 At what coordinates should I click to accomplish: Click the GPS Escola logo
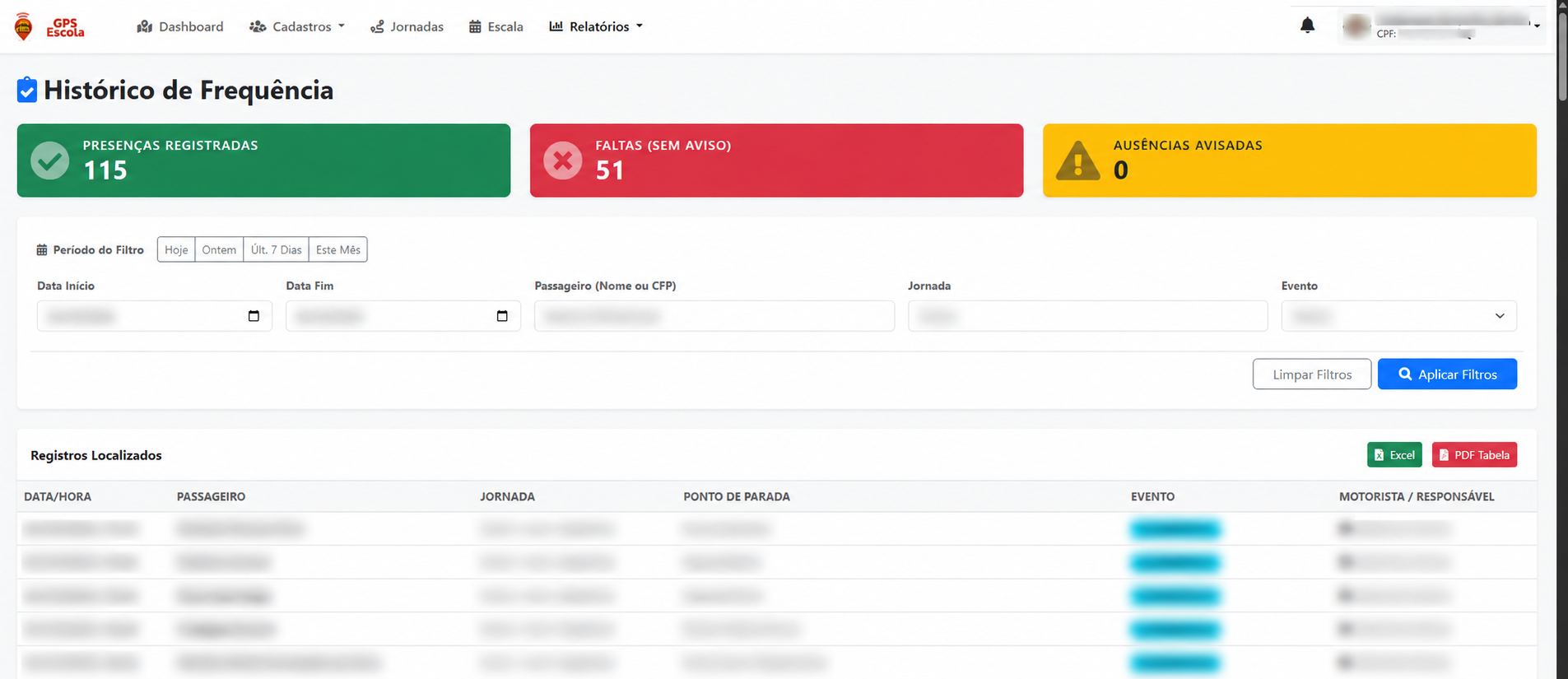(x=49, y=27)
